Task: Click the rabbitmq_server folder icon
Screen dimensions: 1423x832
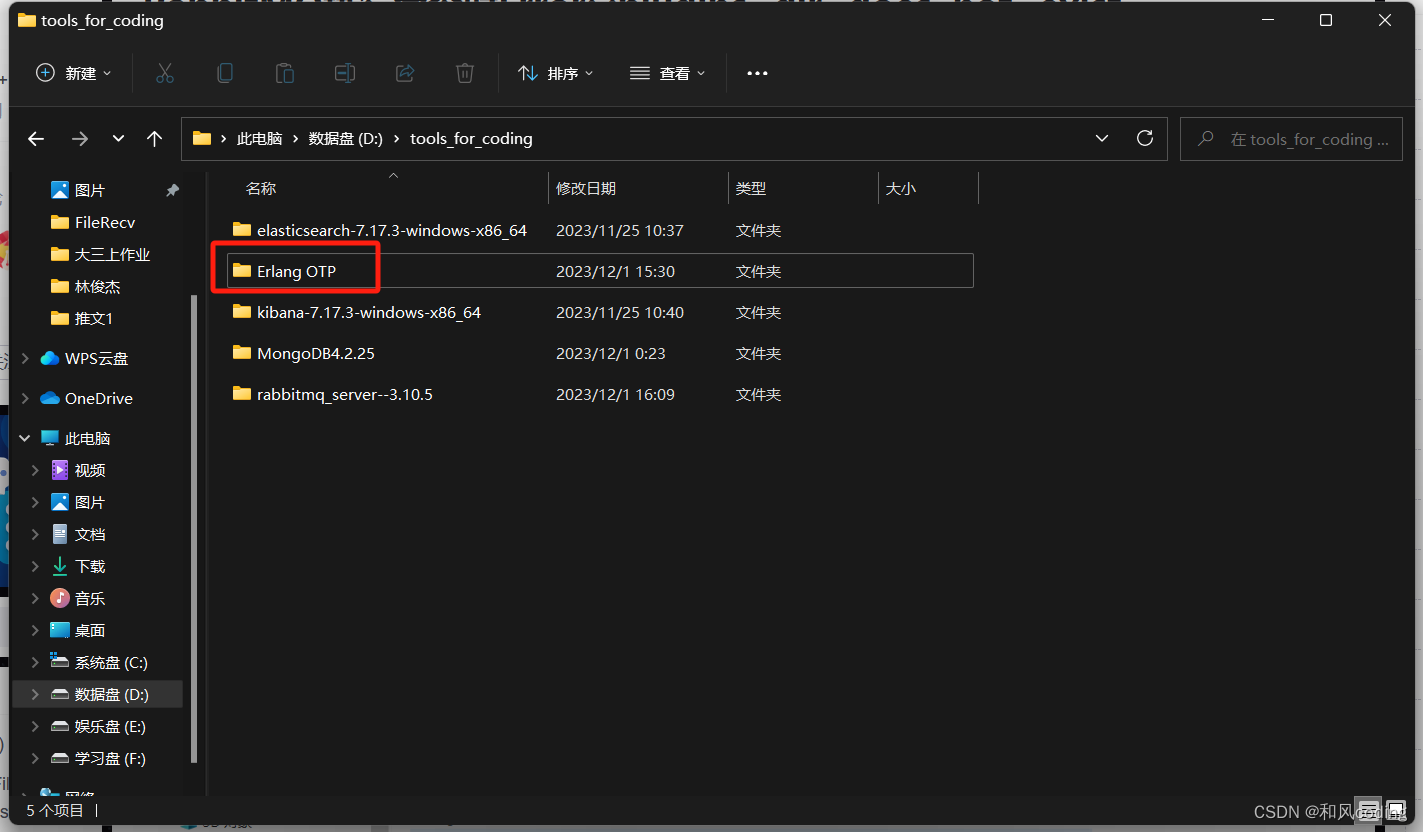Action: [242, 394]
